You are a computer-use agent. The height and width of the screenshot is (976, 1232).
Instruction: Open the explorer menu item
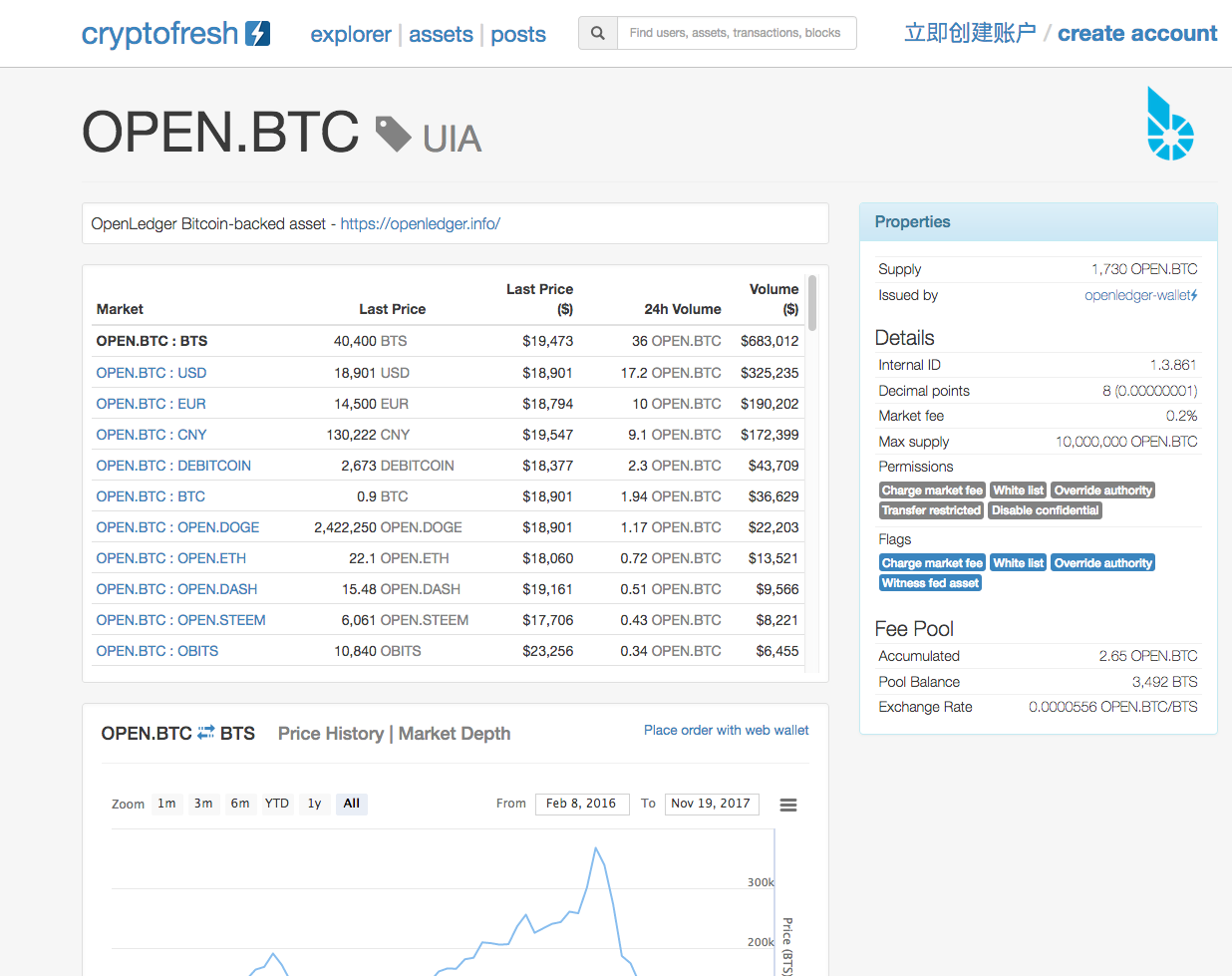tap(351, 34)
